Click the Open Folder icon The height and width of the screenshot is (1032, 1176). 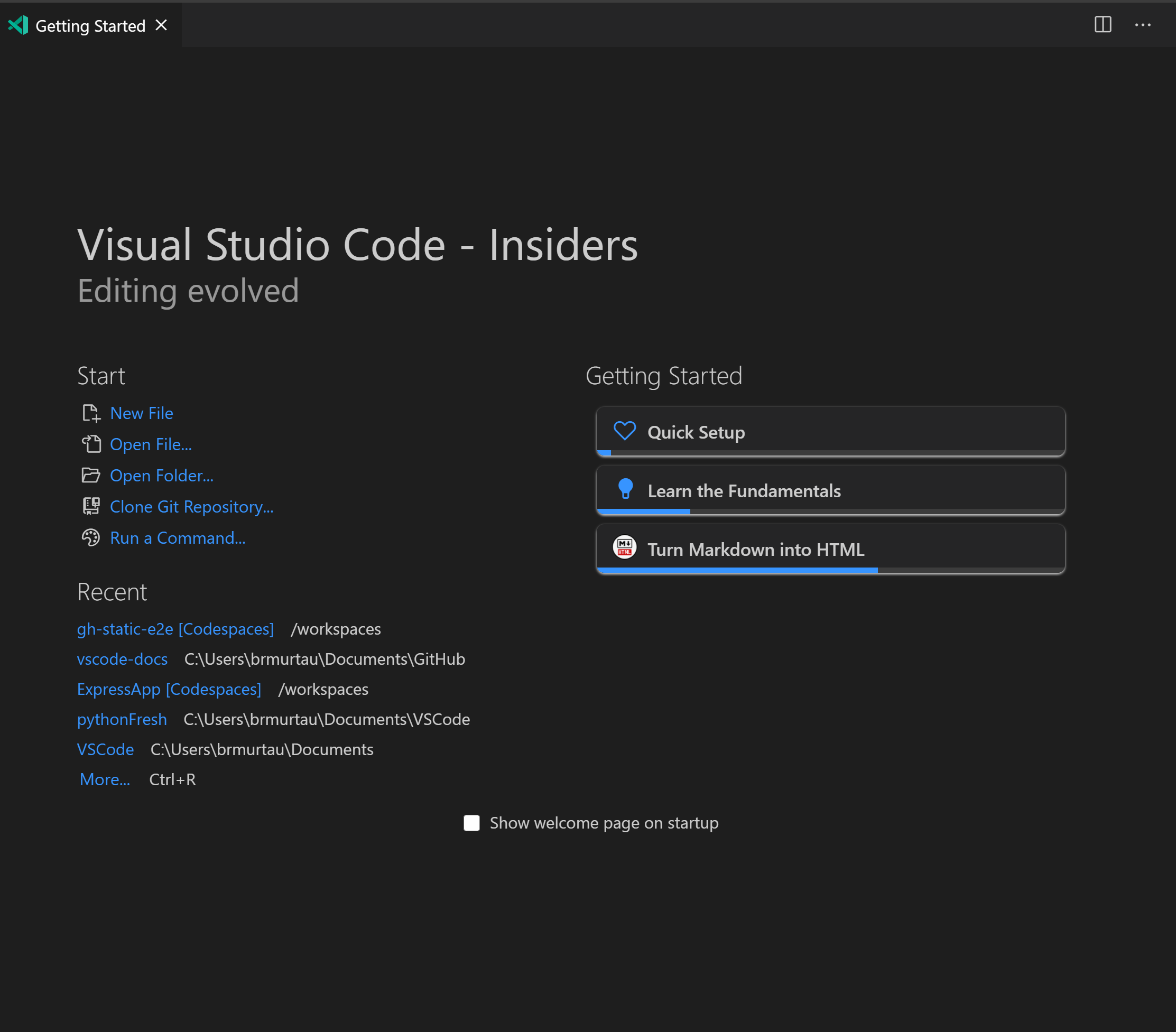coord(91,475)
